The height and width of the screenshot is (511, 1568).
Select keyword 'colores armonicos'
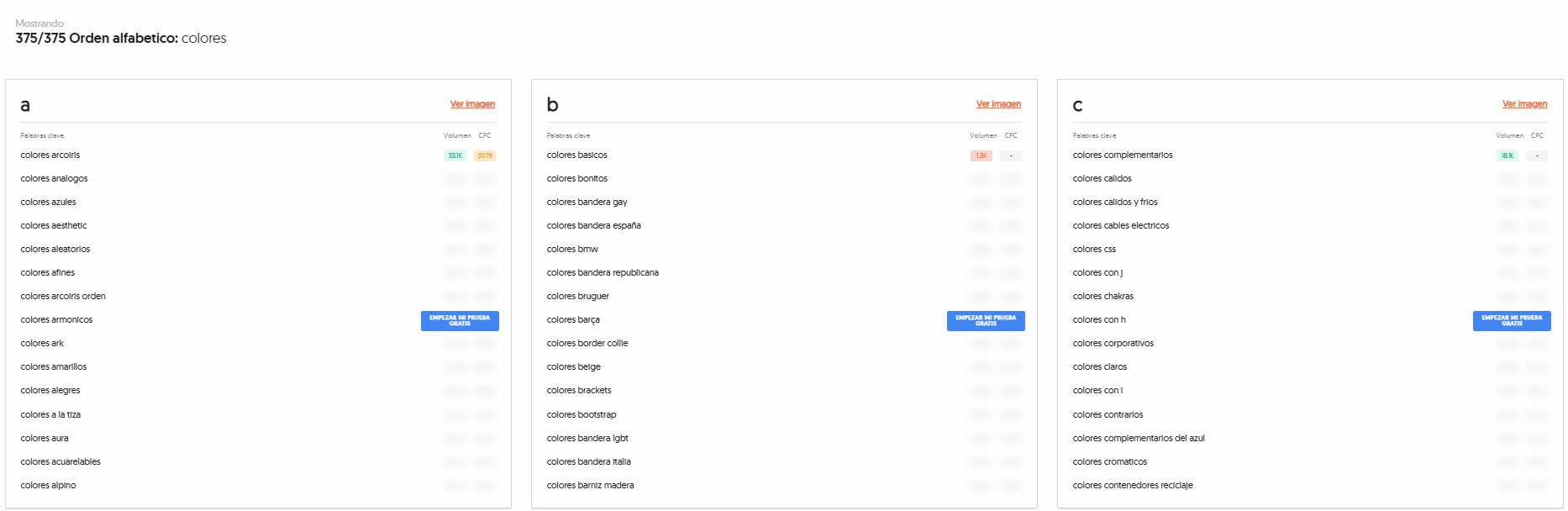pos(56,320)
